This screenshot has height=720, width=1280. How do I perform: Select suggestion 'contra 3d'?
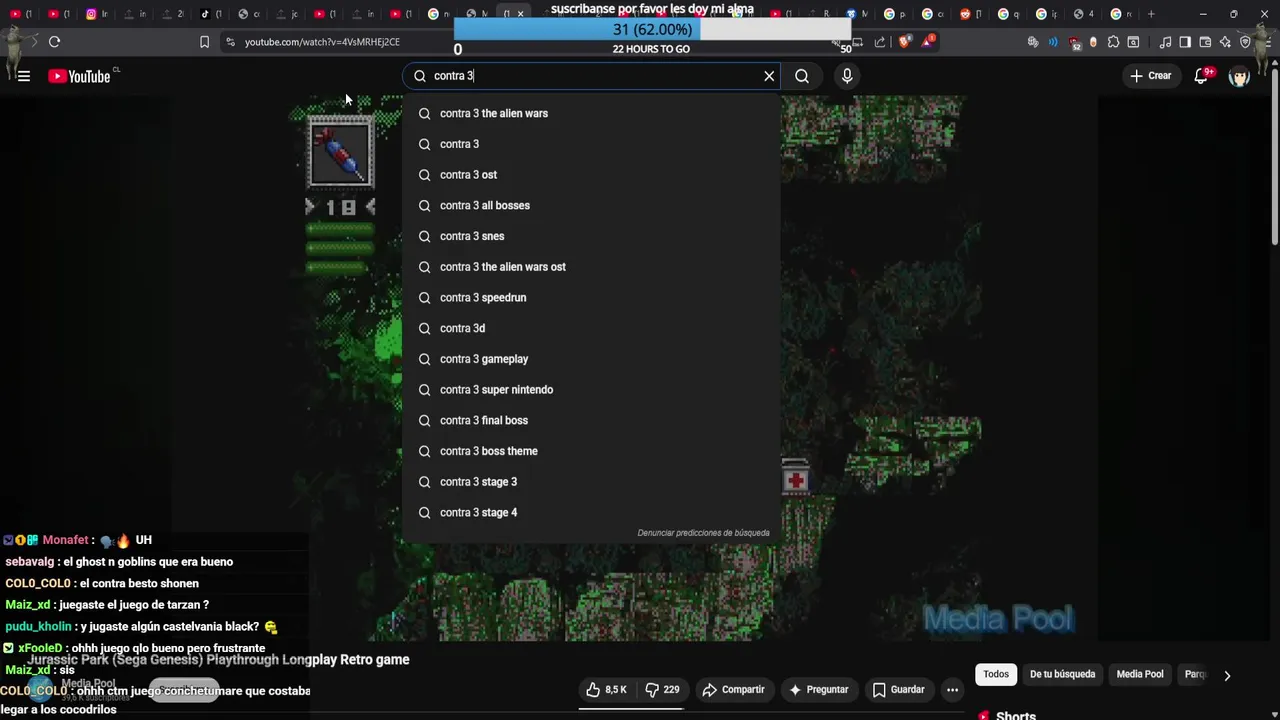tap(591, 328)
